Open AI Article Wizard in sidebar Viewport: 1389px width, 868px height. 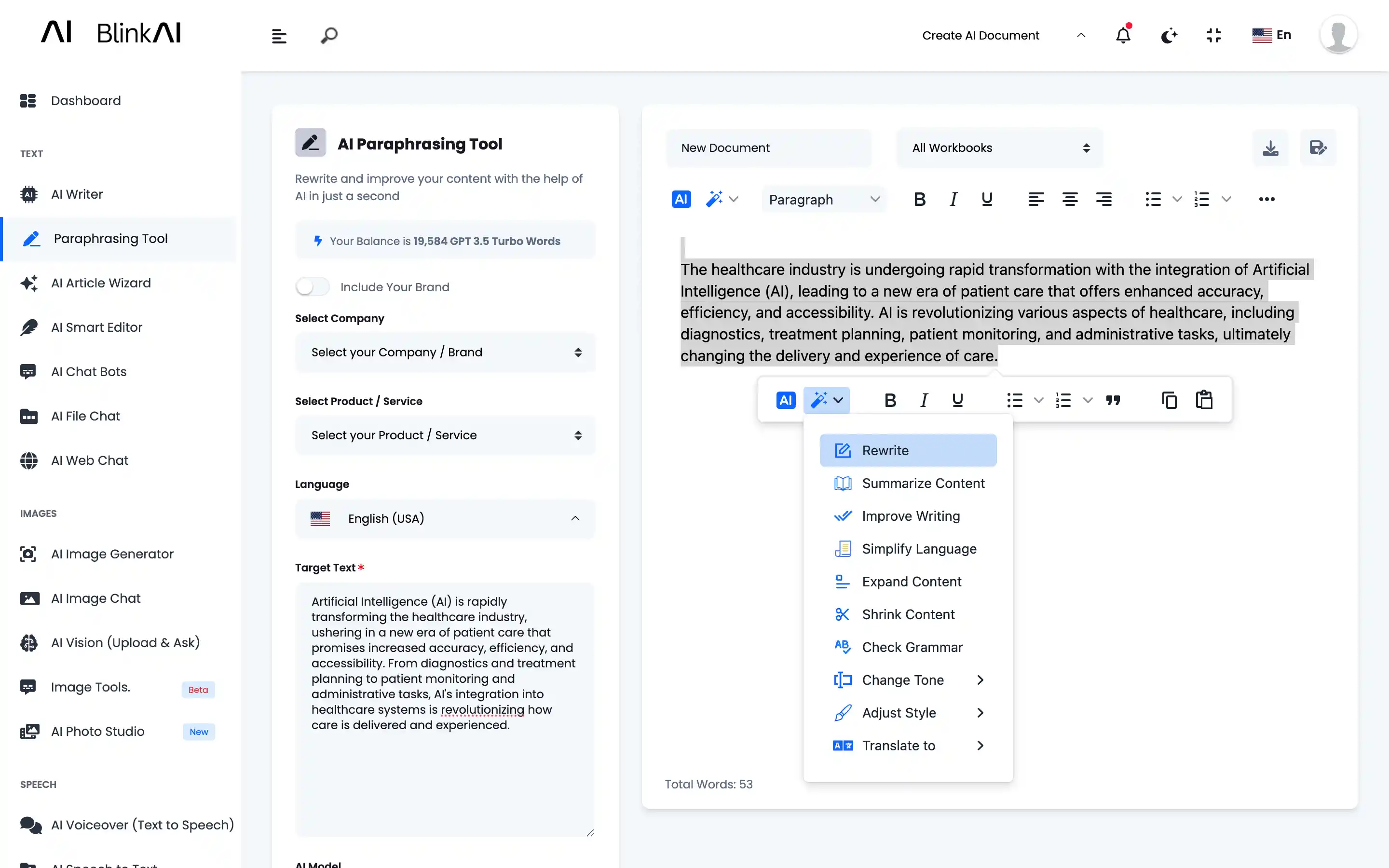point(100,283)
